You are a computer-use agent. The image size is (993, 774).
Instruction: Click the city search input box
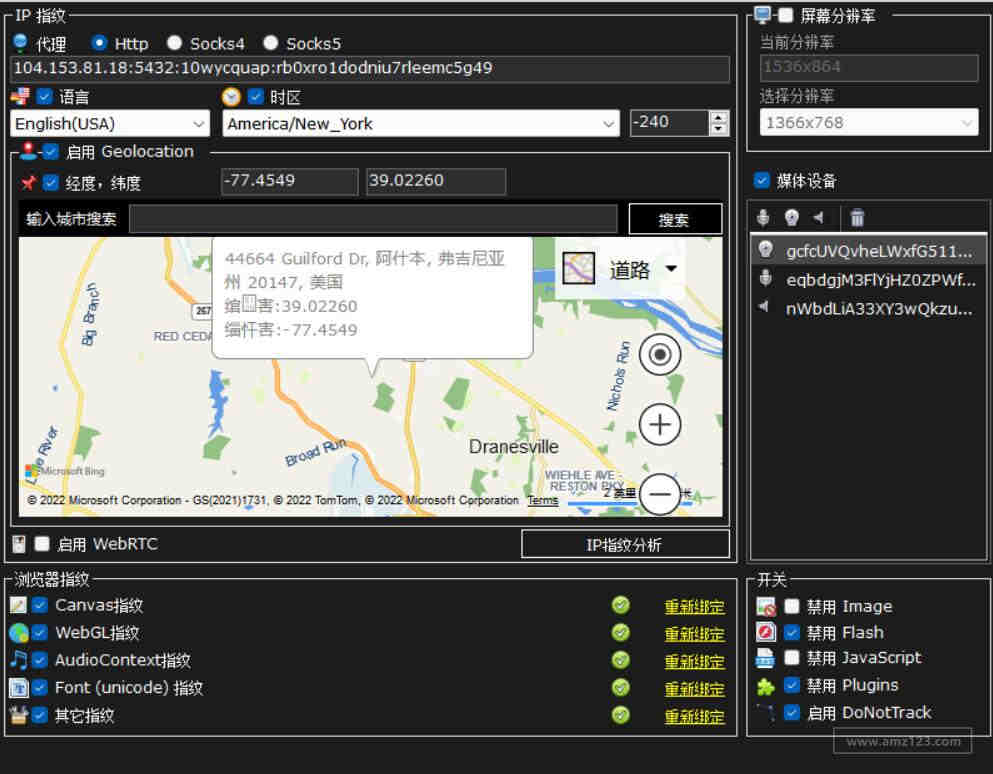pyautogui.click(x=373, y=219)
